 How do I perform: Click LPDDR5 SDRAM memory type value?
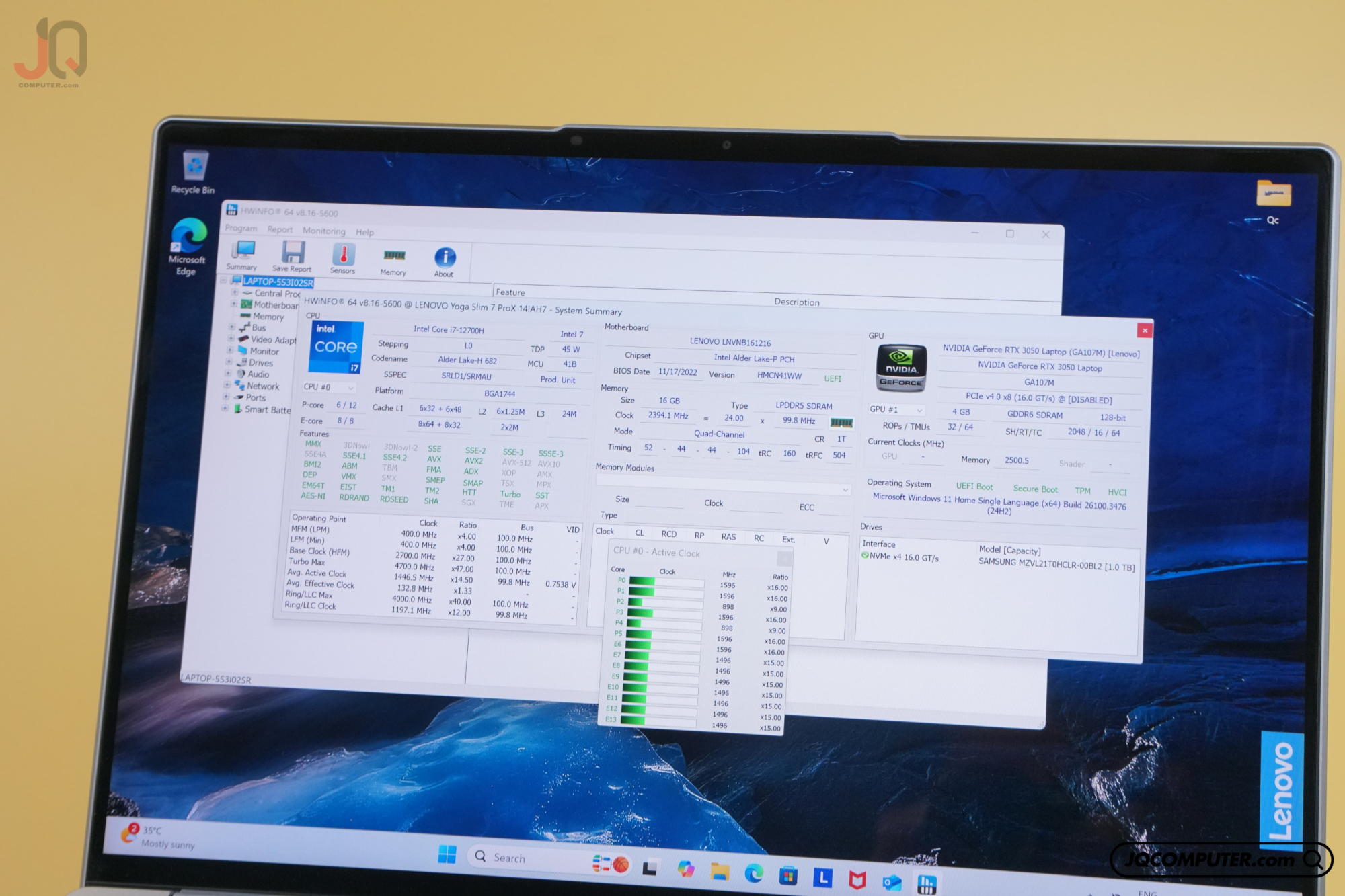[804, 406]
